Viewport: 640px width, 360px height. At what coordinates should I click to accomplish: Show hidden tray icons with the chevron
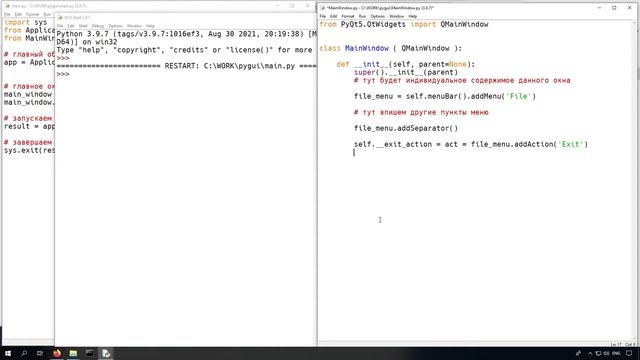(590, 353)
